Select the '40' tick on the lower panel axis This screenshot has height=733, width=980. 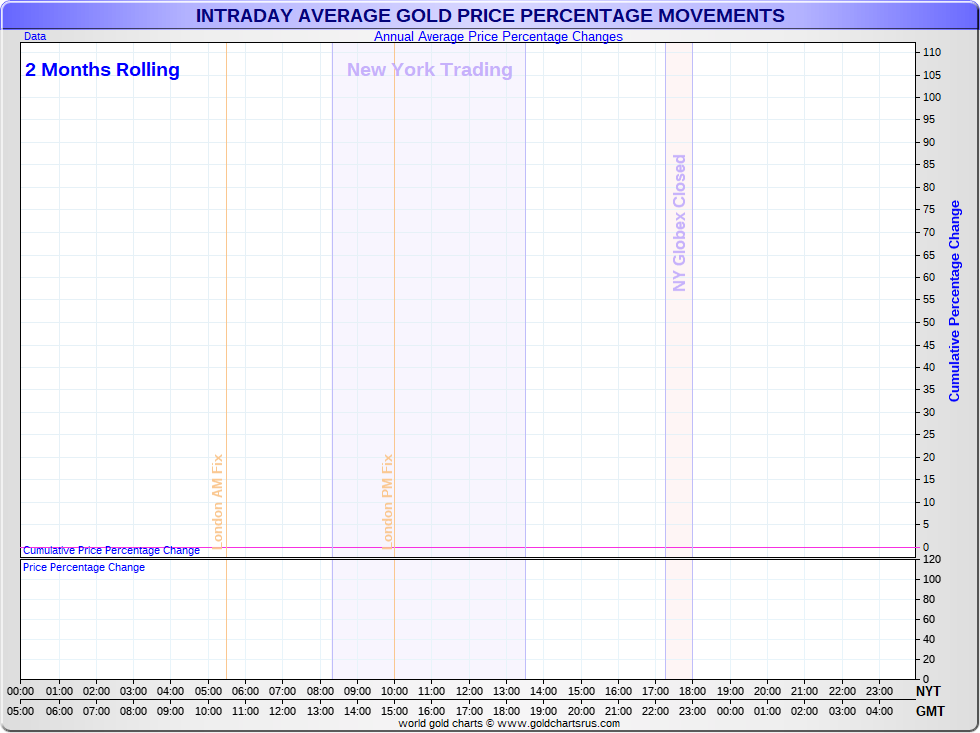pos(929,639)
